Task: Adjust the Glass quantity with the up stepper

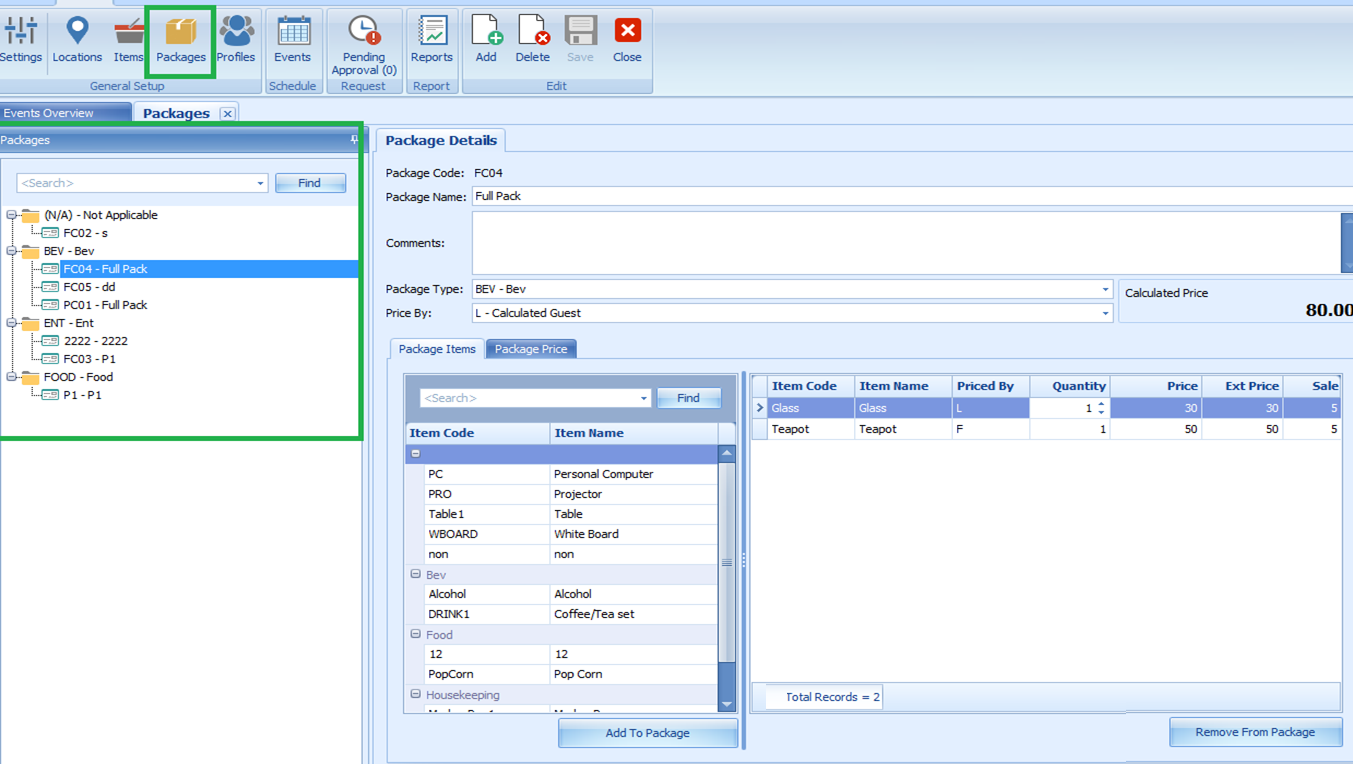Action: (1103, 403)
